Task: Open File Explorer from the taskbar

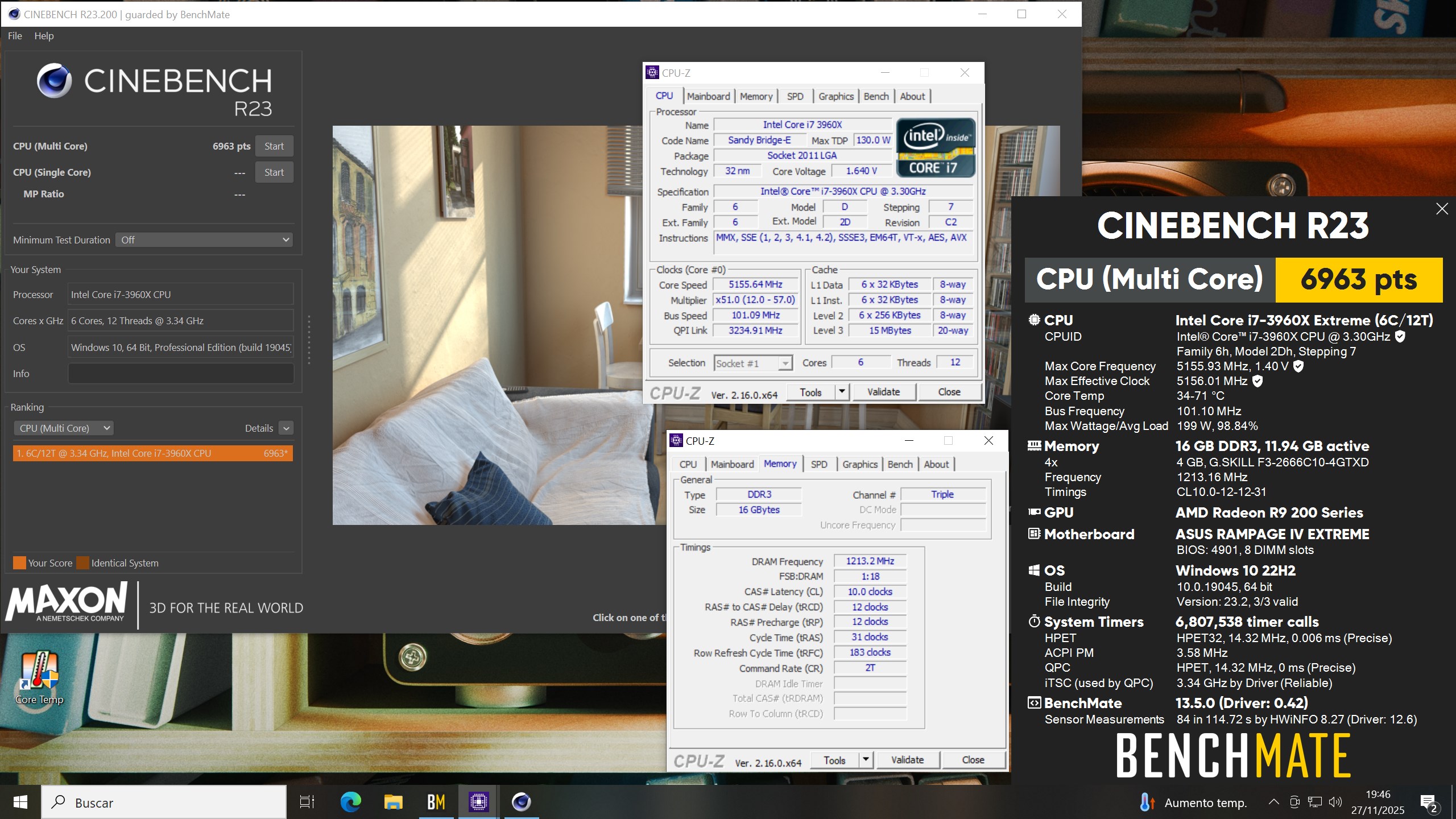Action: (x=393, y=802)
